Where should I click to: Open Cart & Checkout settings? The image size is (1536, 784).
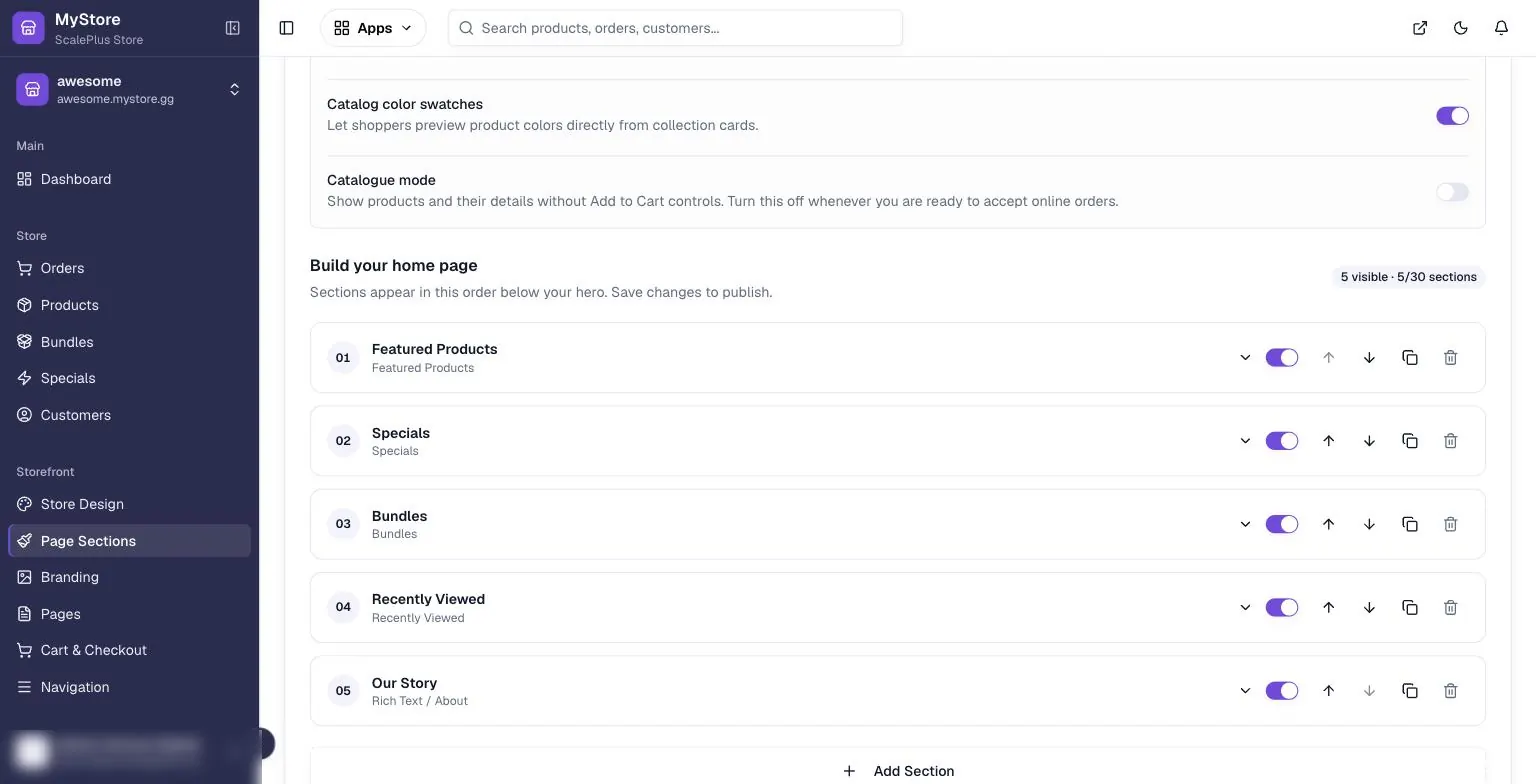pyautogui.click(x=129, y=650)
